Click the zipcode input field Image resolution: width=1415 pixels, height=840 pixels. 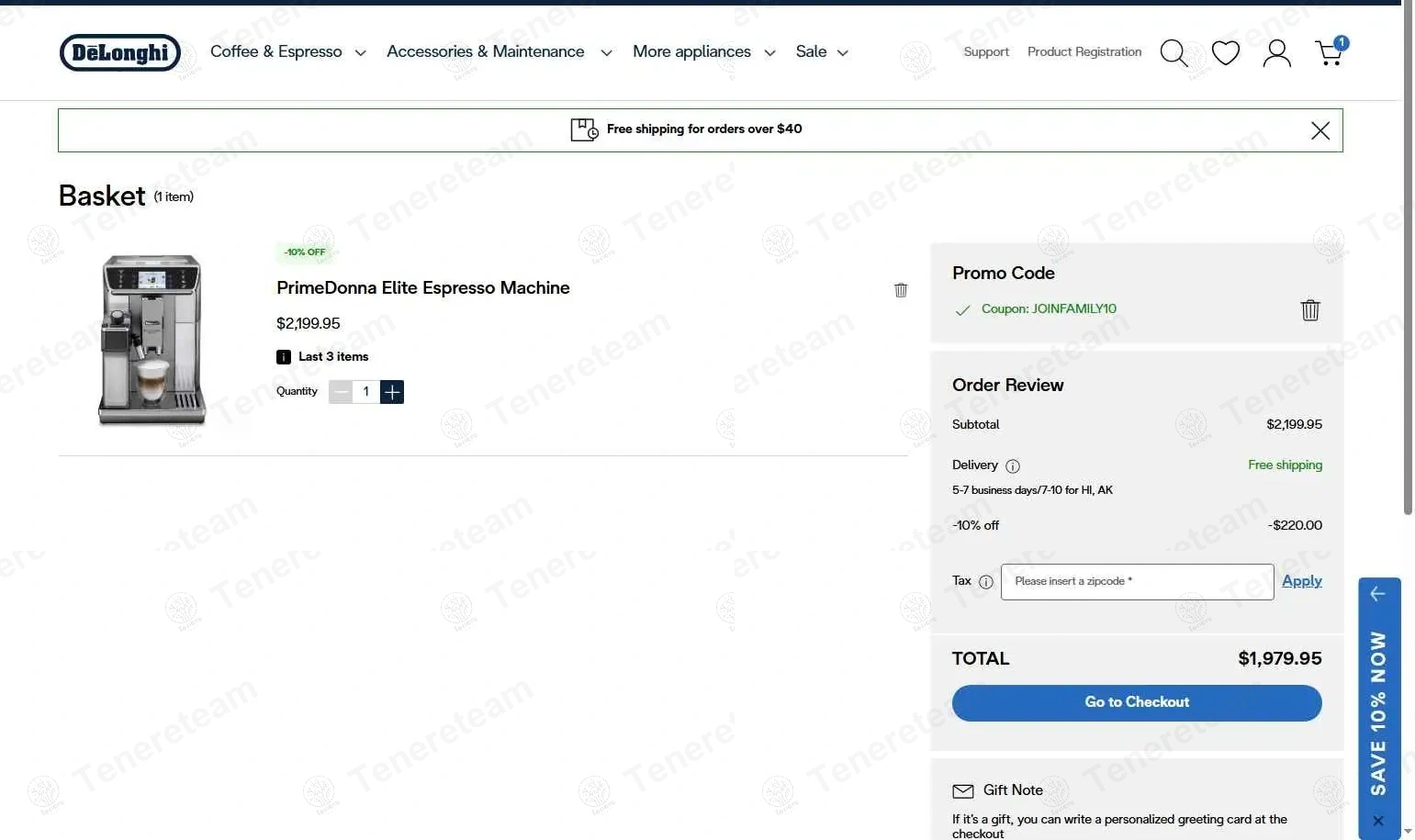[1137, 582]
